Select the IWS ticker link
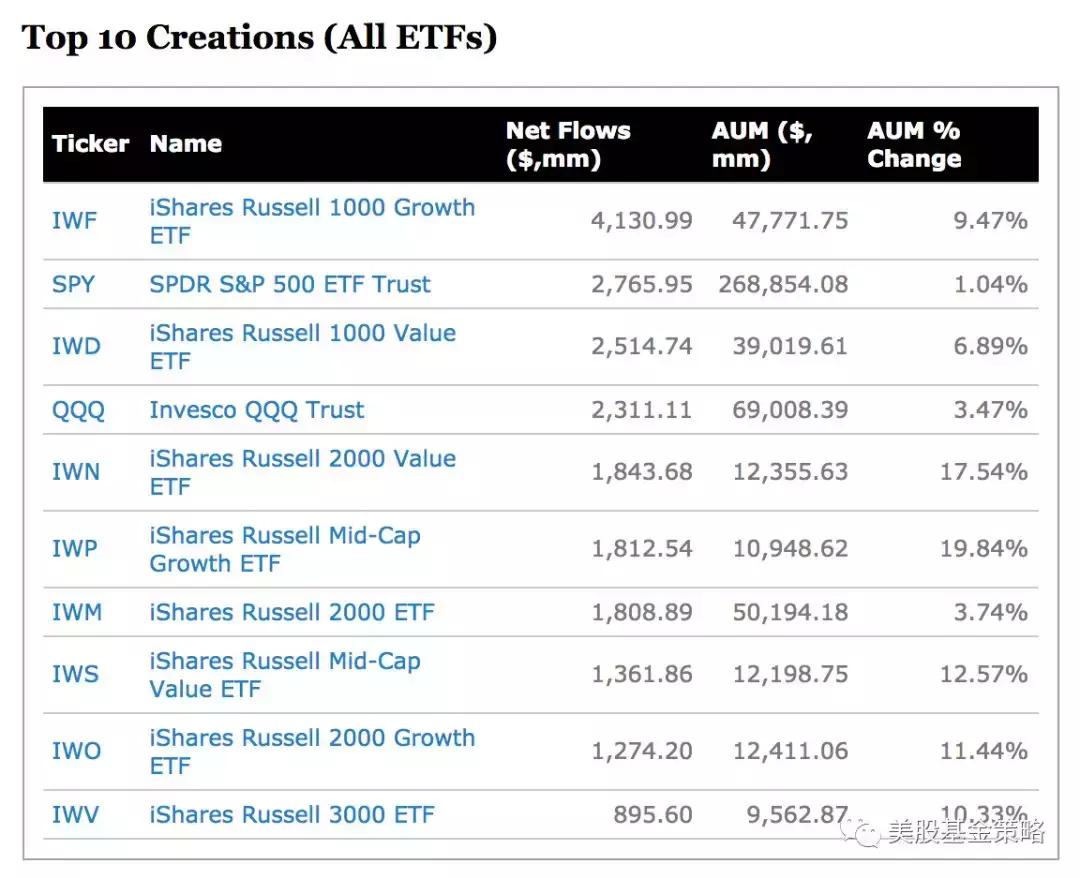This screenshot has height=879, width=1080. (x=75, y=674)
